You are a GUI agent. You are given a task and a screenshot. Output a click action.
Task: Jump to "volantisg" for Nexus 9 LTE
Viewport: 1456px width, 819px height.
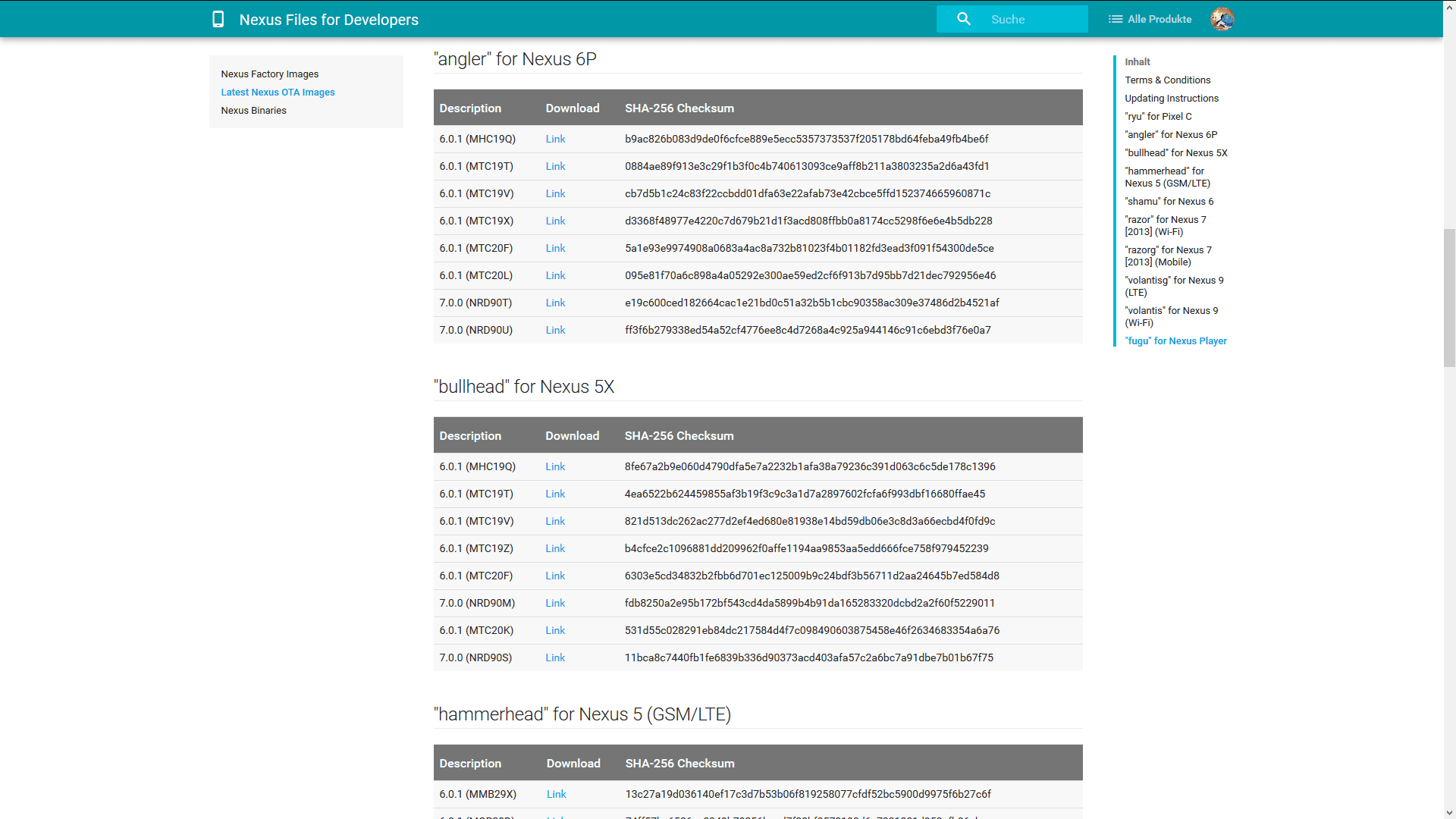pyautogui.click(x=1174, y=286)
